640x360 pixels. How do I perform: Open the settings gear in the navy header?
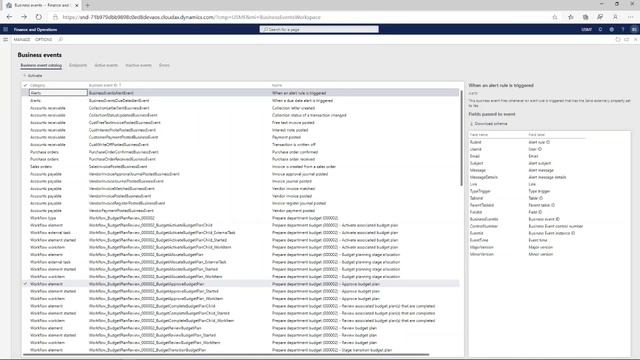pyautogui.click(x=611, y=29)
